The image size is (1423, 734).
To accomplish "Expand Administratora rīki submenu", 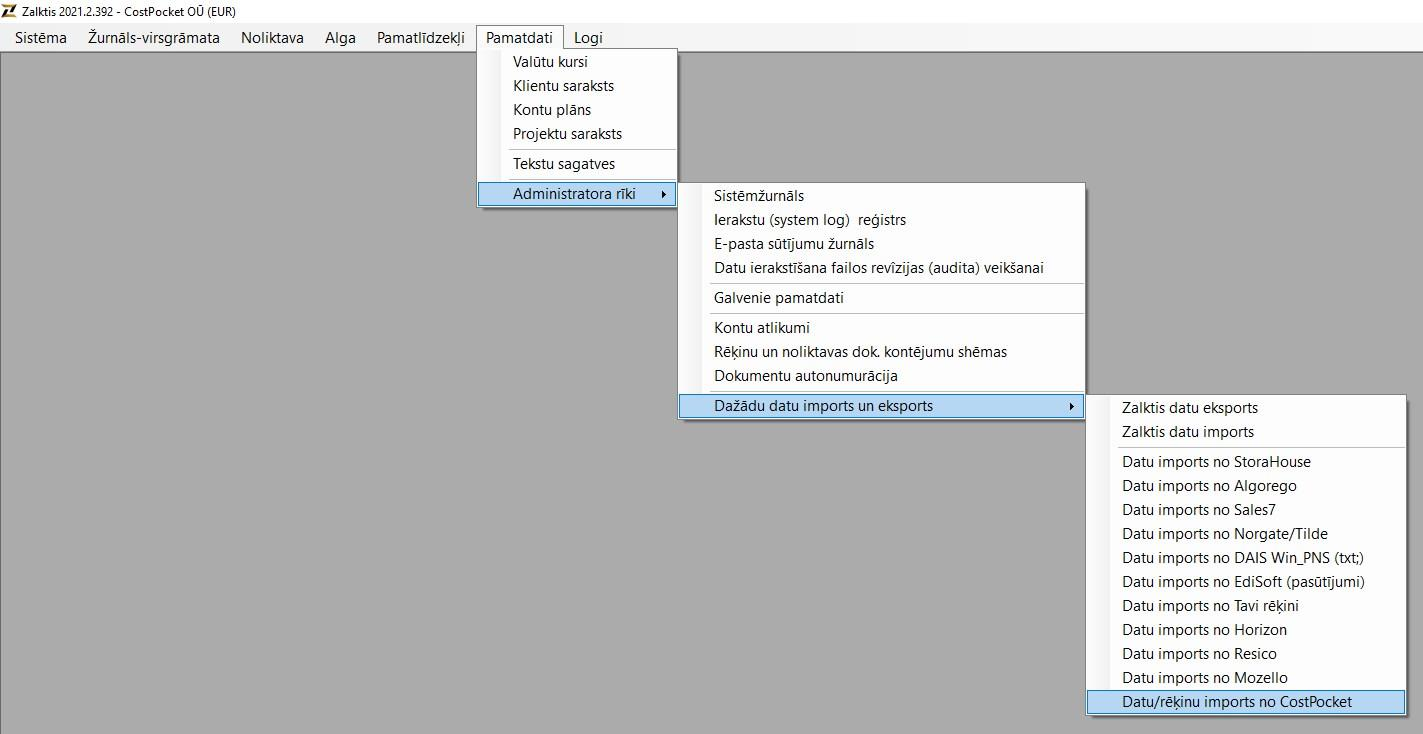I will [x=578, y=194].
